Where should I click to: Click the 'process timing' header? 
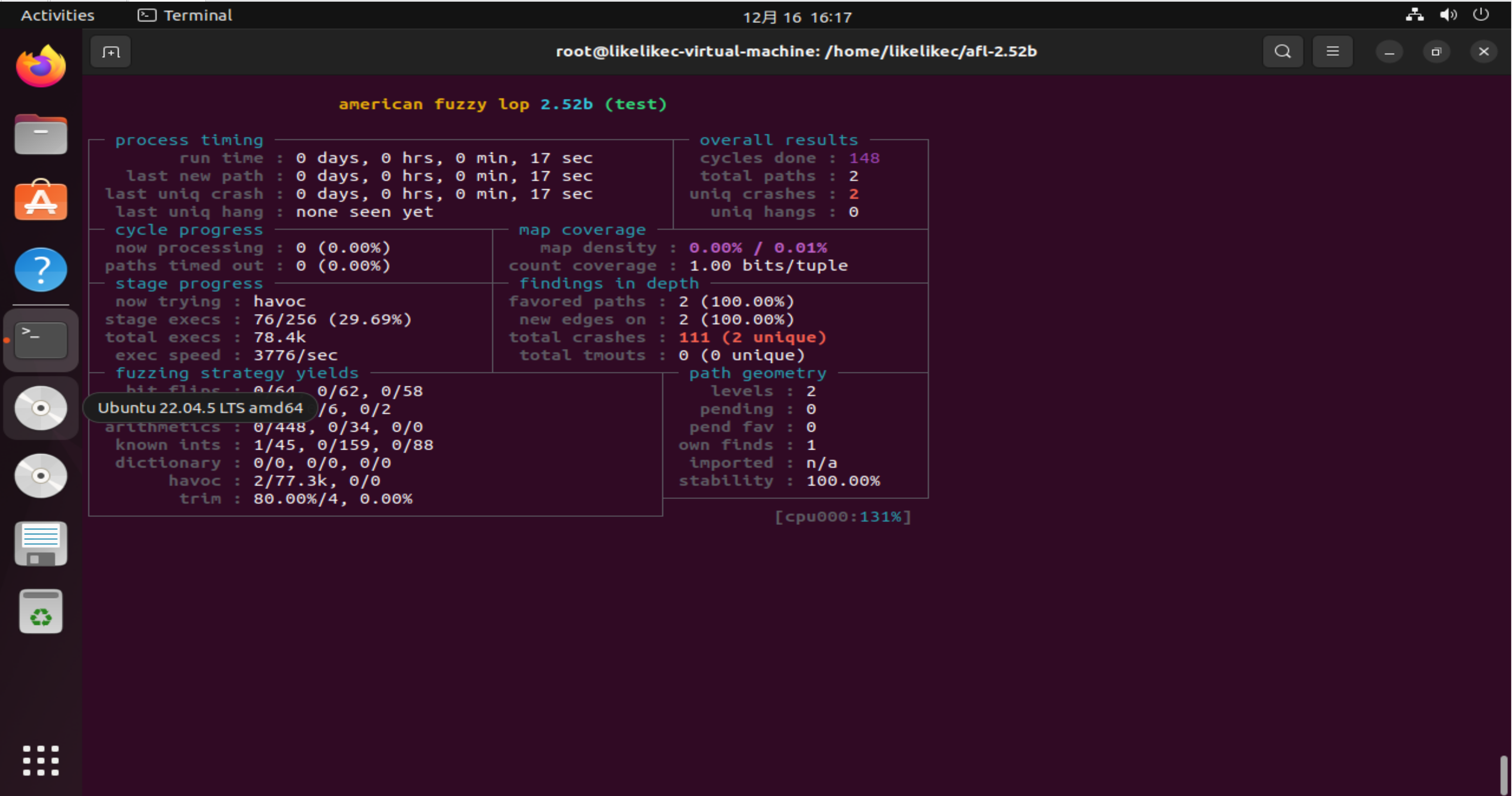point(189,140)
